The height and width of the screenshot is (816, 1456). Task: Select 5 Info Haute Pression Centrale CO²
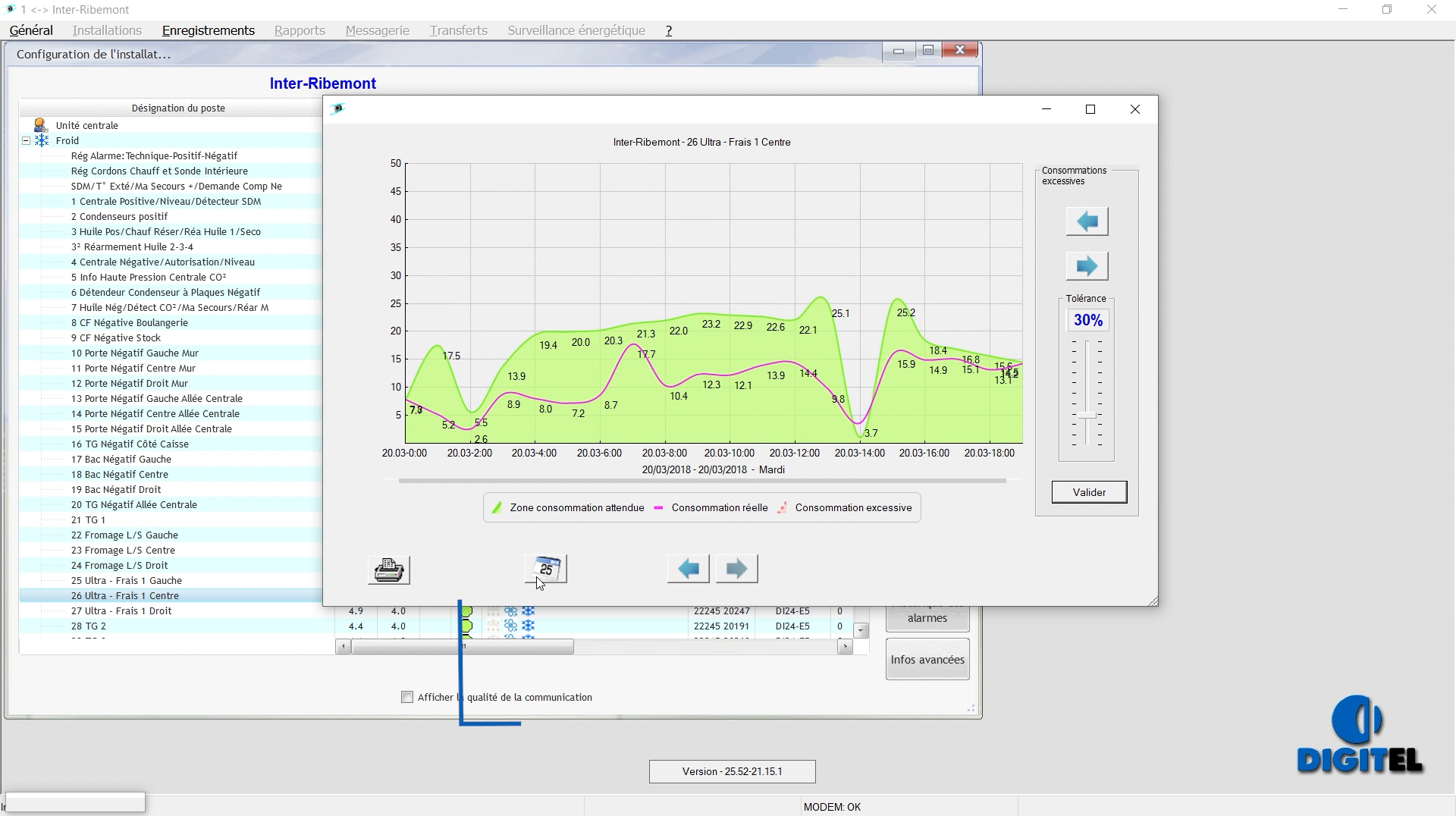[x=149, y=277]
